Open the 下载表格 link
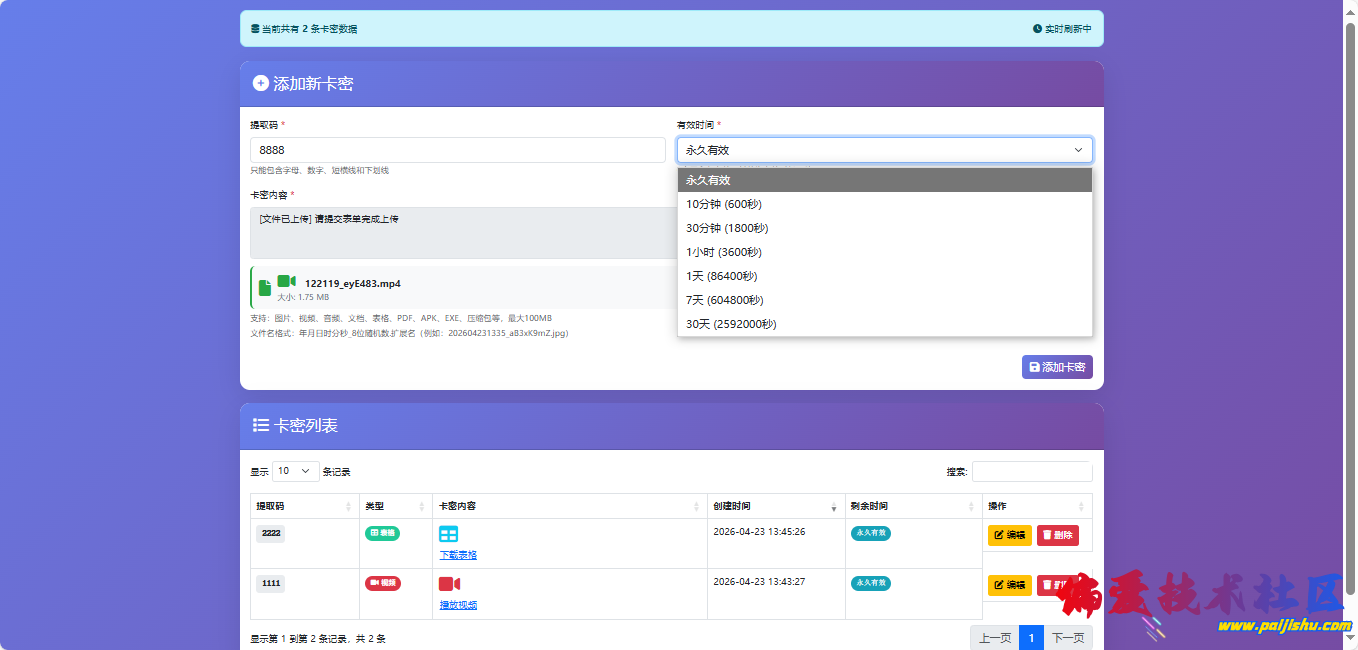1358x650 pixels. click(457, 553)
